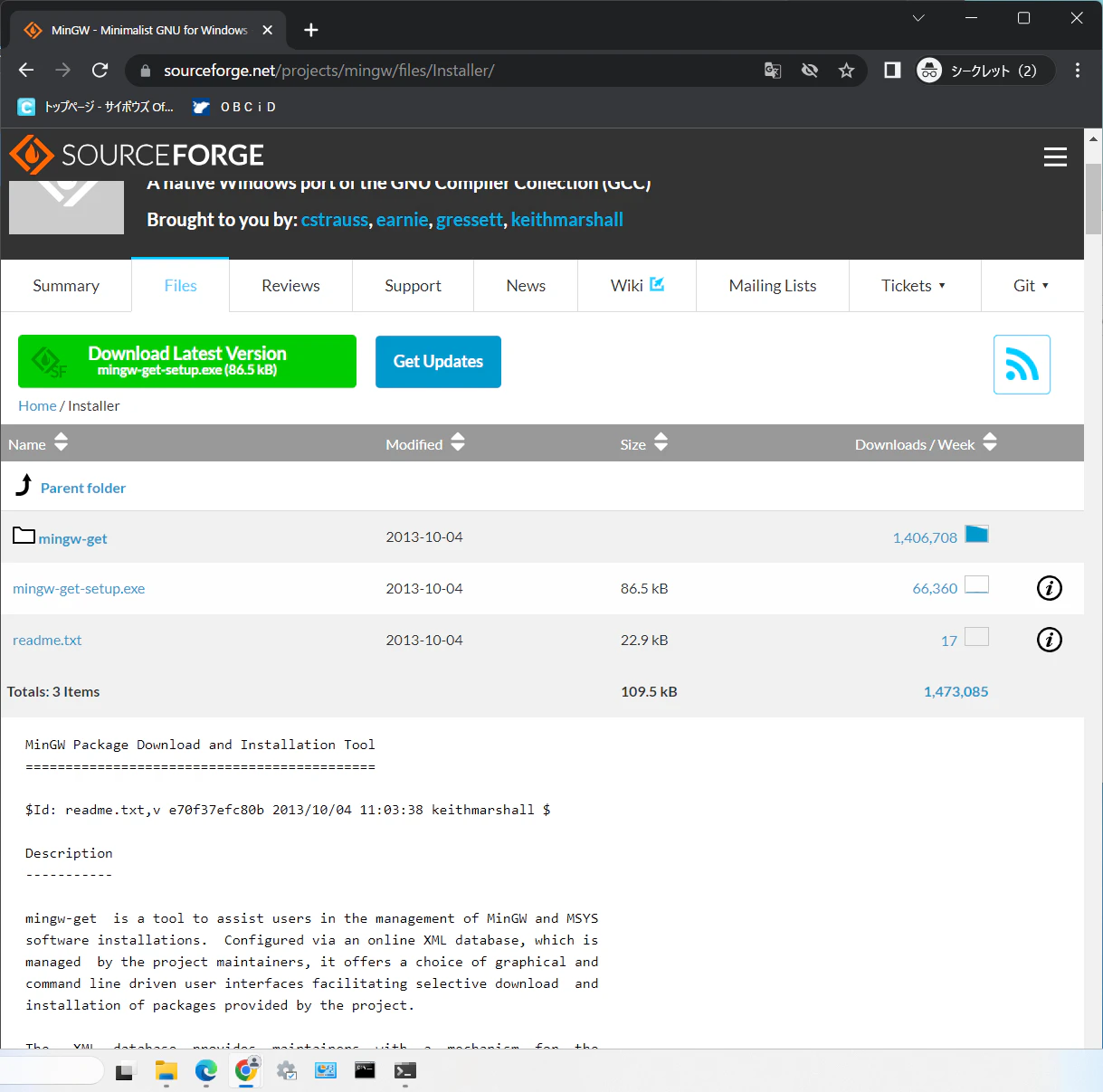
Task: Click the Parent folder up-arrow icon
Action: pos(24,486)
